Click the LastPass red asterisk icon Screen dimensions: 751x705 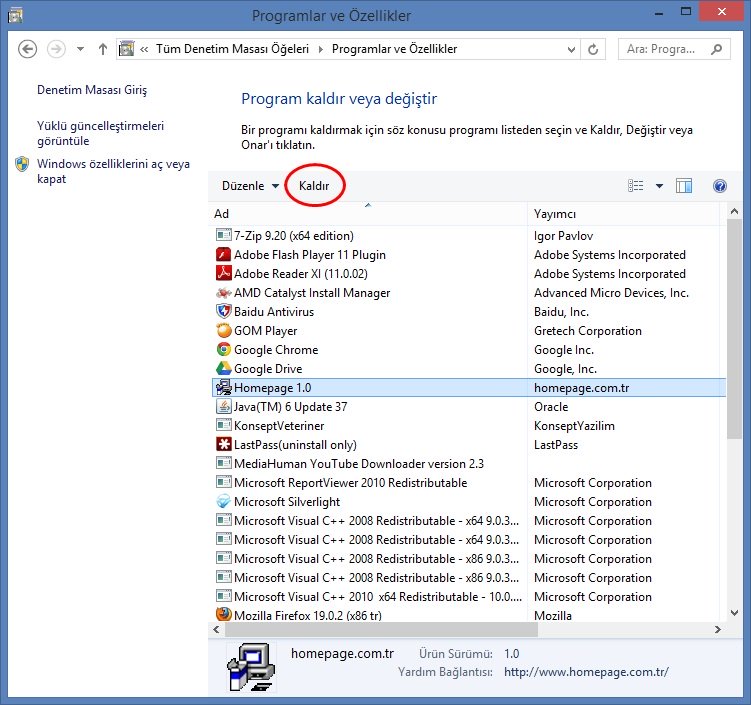(x=223, y=444)
